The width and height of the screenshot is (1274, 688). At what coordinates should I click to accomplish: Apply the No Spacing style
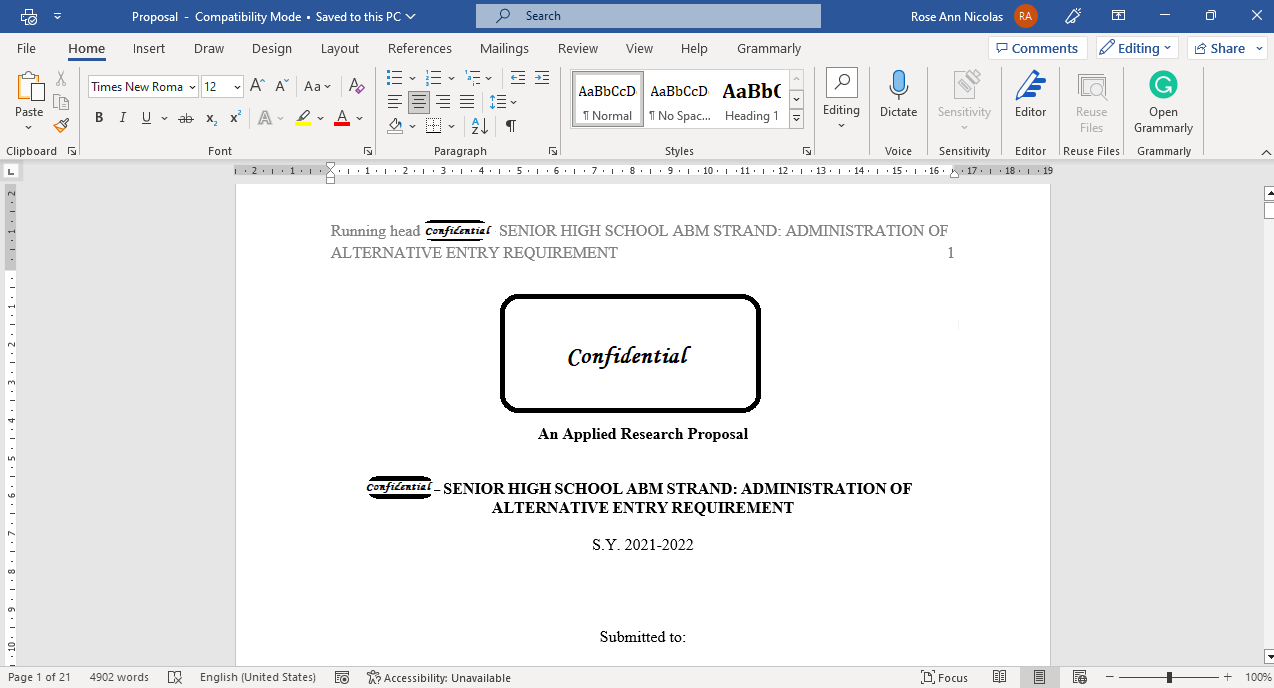(x=679, y=100)
